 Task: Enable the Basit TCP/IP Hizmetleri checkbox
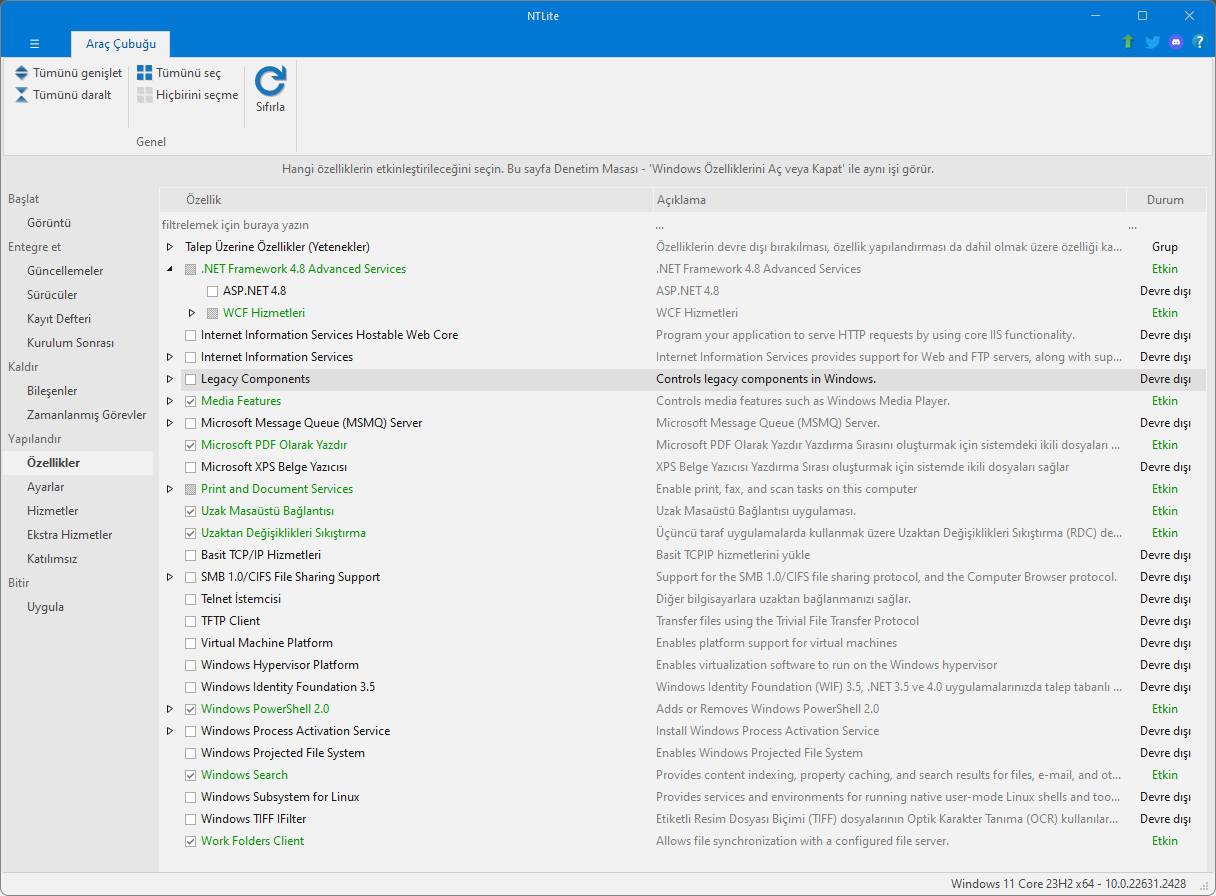(191, 555)
